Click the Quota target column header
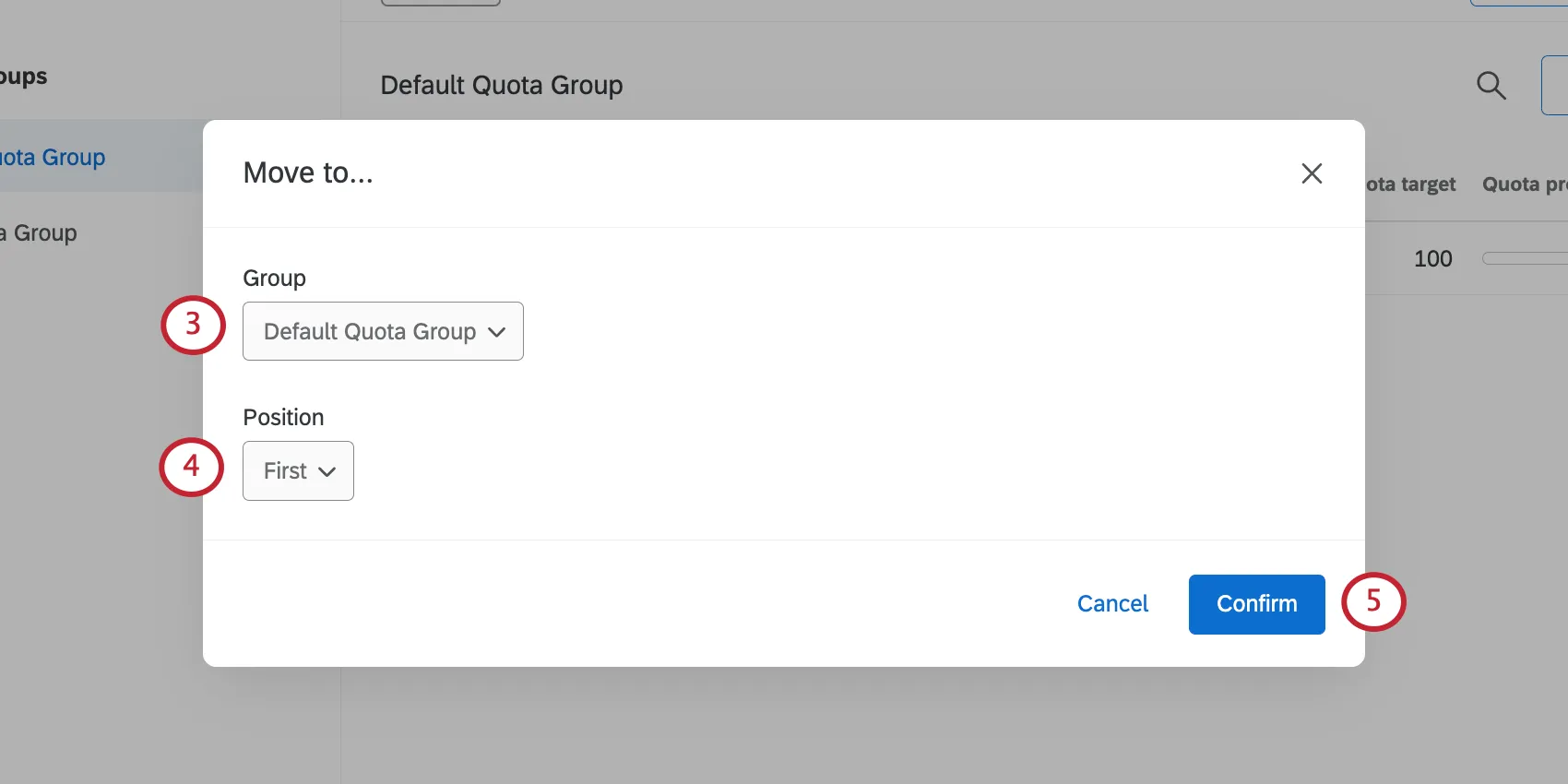Image resolution: width=1568 pixels, height=784 pixels. pos(1409,184)
